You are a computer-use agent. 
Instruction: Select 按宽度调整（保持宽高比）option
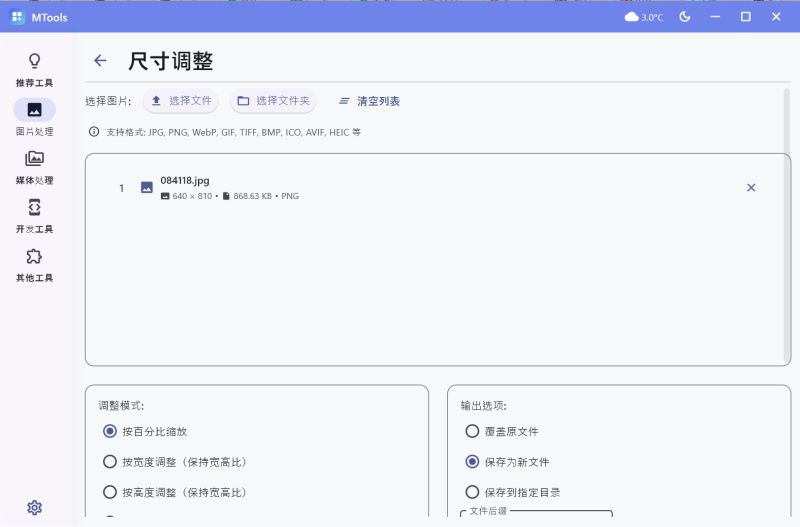pos(174,462)
